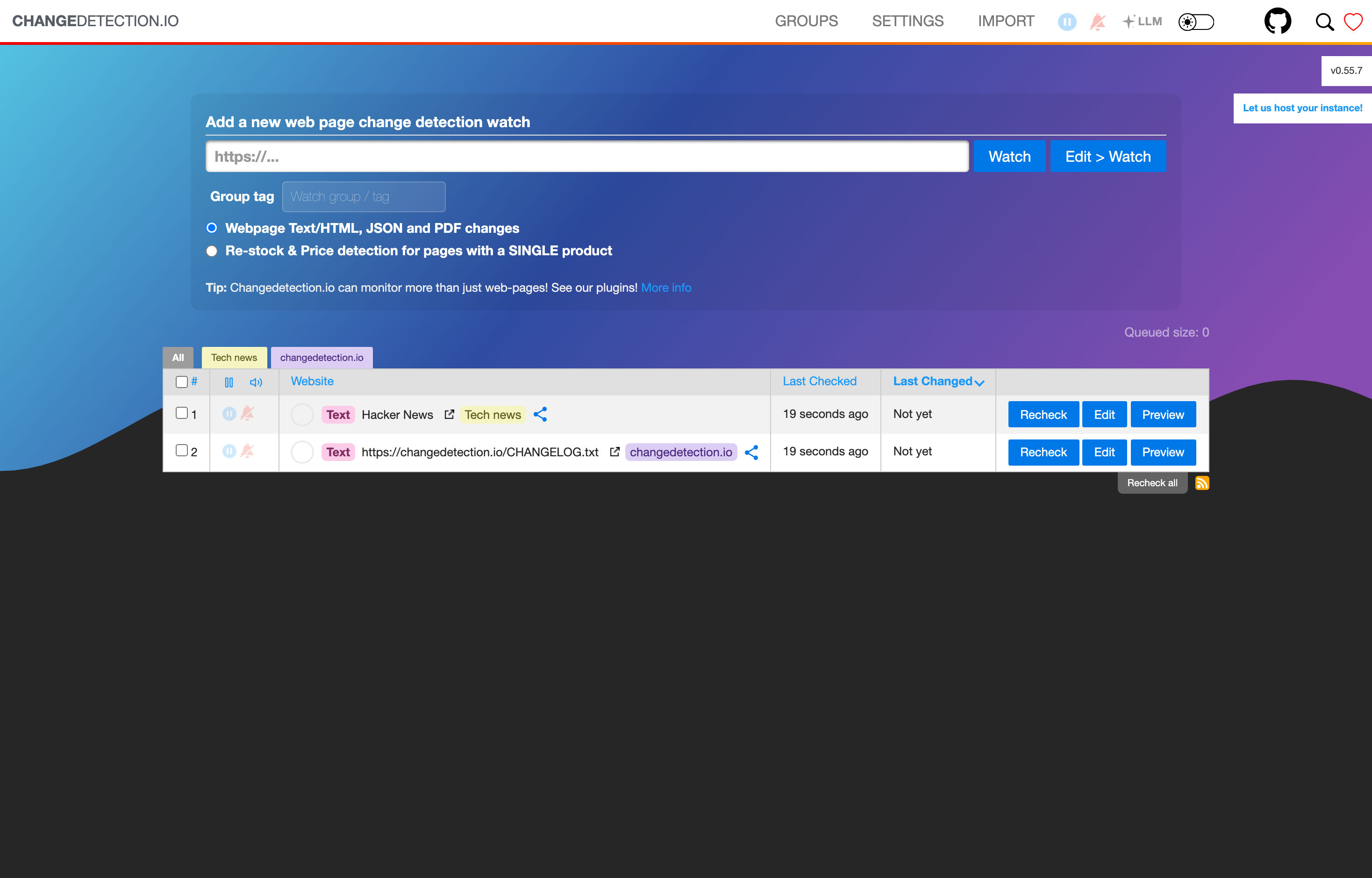Open the GitHub repository icon
Image resolution: width=1372 pixels, height=878 pixels.
[1278, 21]
